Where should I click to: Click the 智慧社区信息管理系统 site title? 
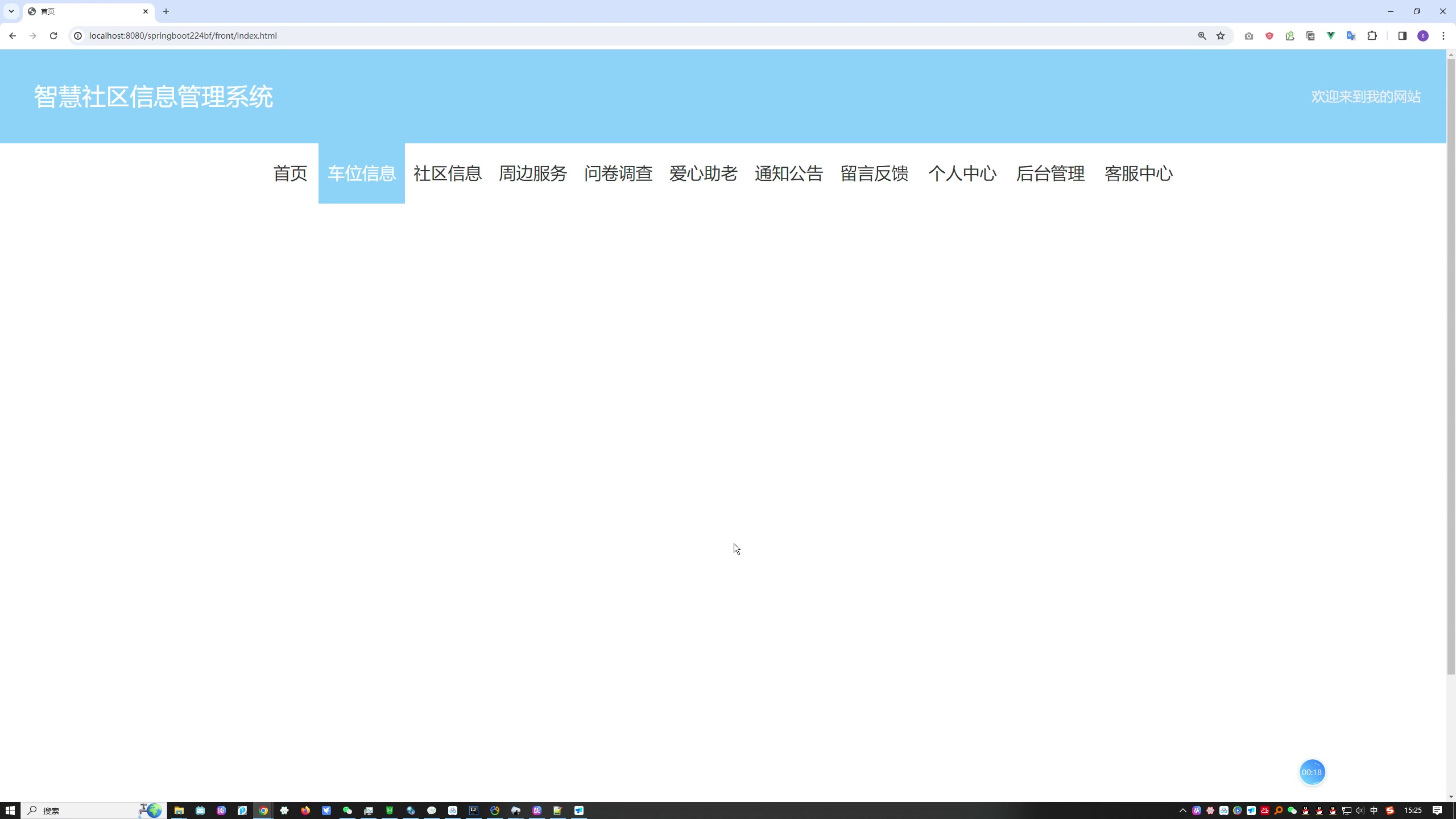pos(154,97)
